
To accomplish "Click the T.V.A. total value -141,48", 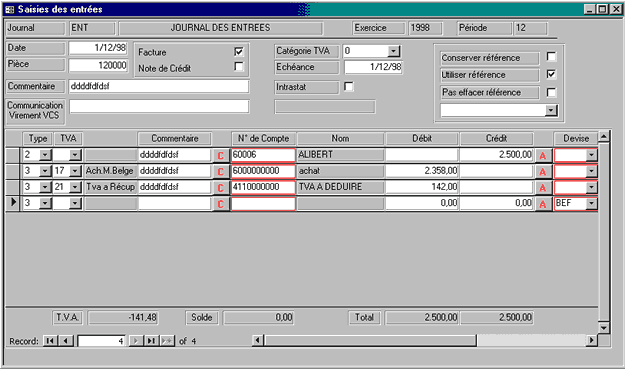I will [123, 318].
